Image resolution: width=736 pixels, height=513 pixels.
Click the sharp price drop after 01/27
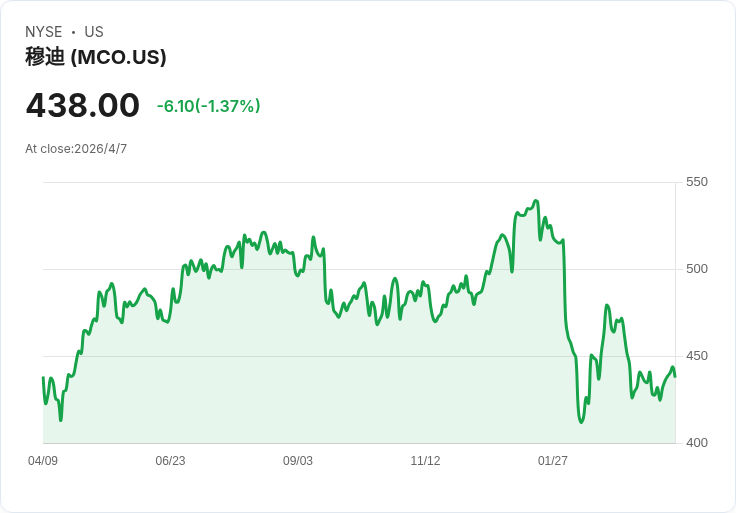pyautogui.click(x=565, y=290)
